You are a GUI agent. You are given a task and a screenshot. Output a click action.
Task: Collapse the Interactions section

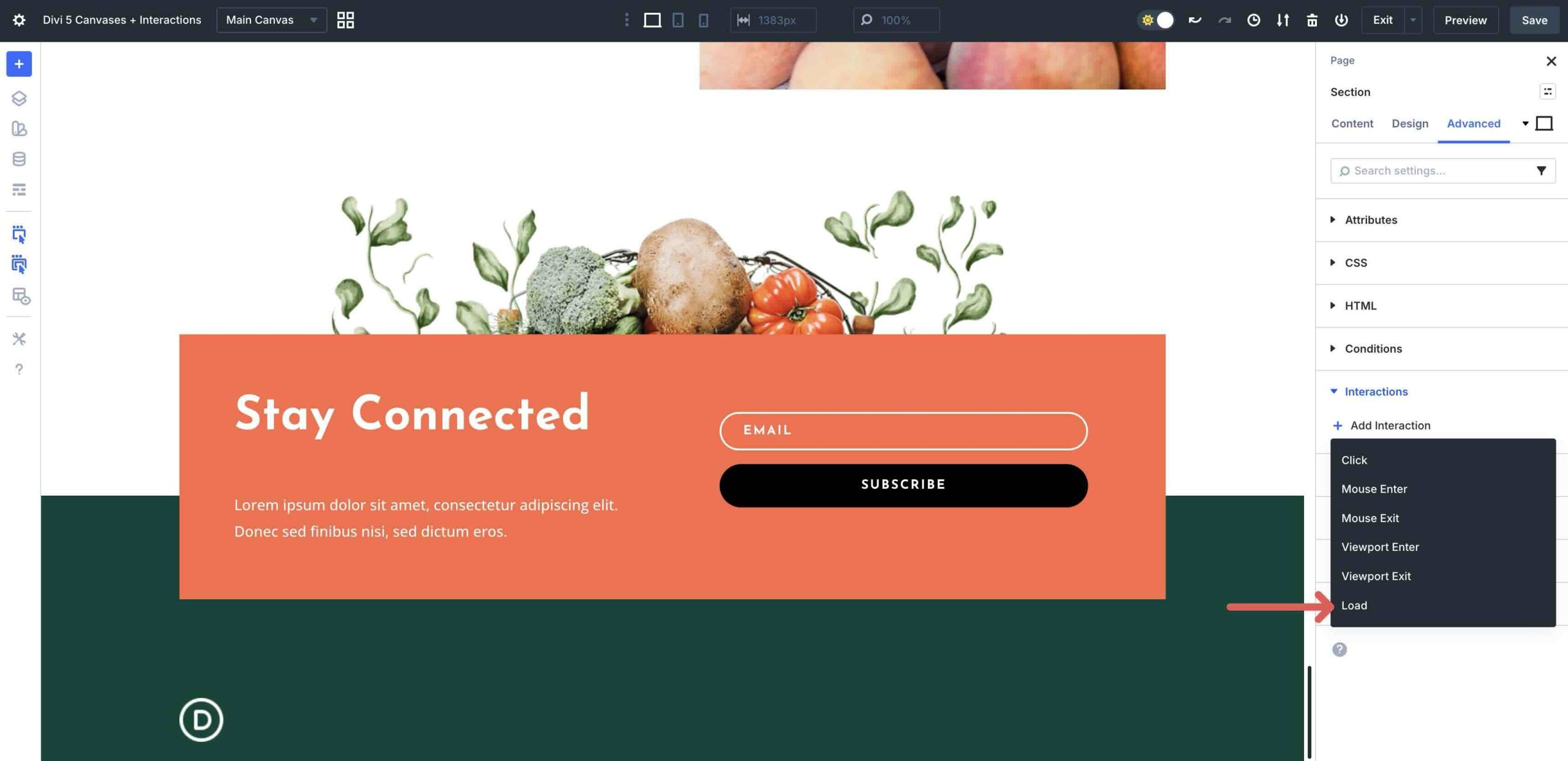click(x=1376, y=392)
